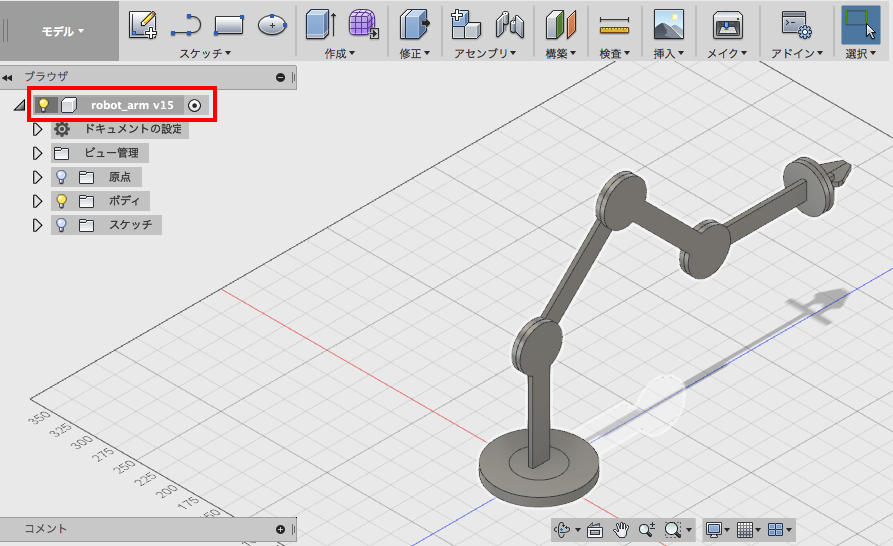This screenshot has height=546, width=893.
Task: Click the Measure inspect icon
Action: pos(614,26)
